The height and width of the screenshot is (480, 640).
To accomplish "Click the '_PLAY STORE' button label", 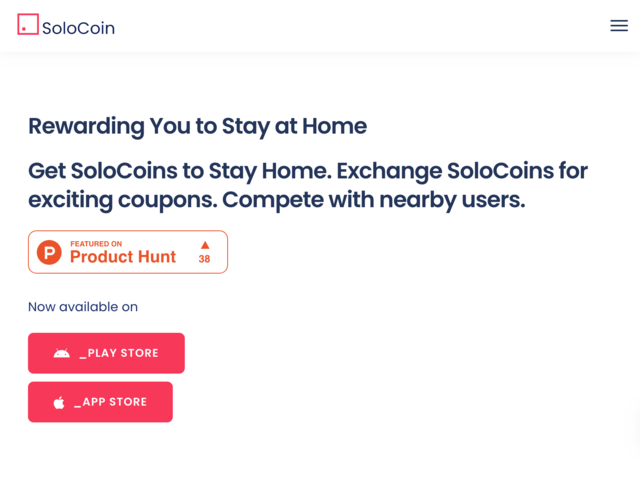I will pos(119,353).
